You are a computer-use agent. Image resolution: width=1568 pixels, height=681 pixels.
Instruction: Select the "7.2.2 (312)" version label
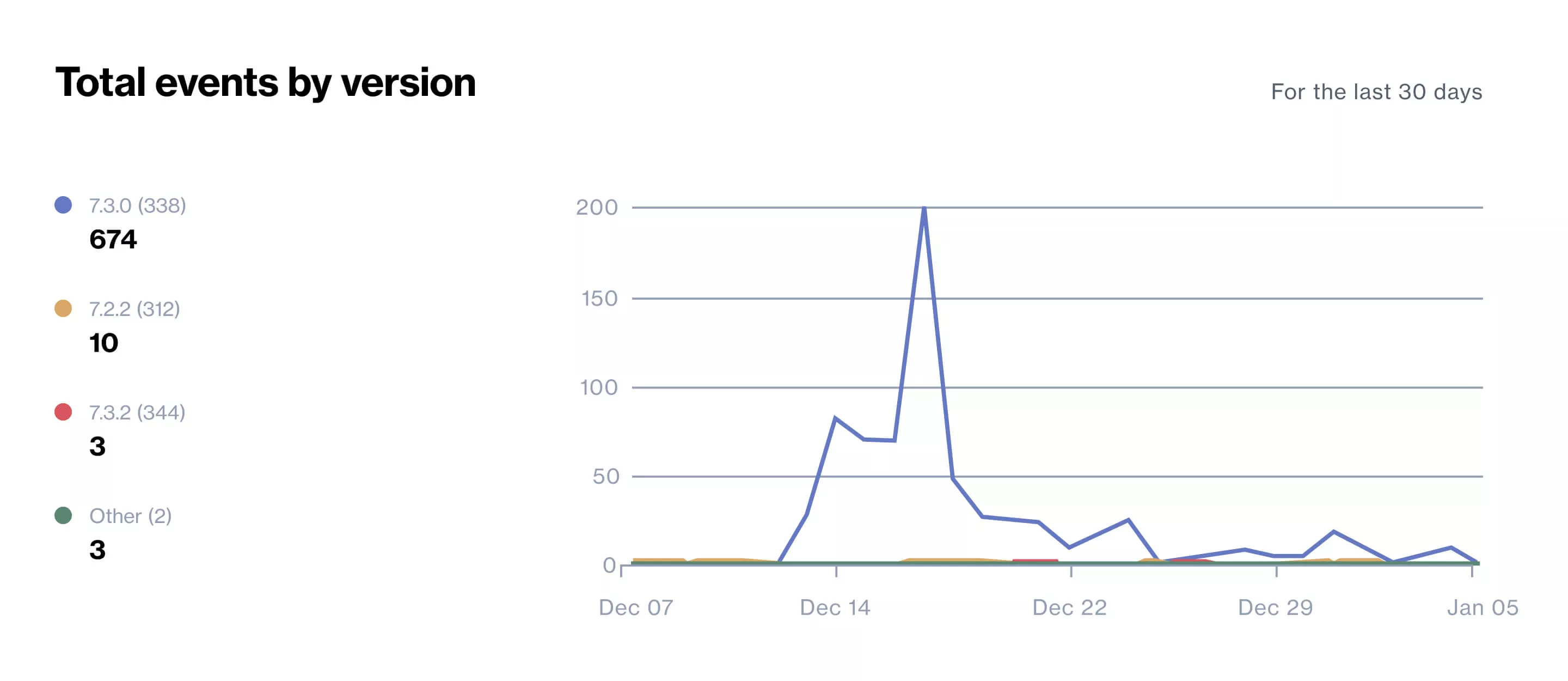[134, 309]
